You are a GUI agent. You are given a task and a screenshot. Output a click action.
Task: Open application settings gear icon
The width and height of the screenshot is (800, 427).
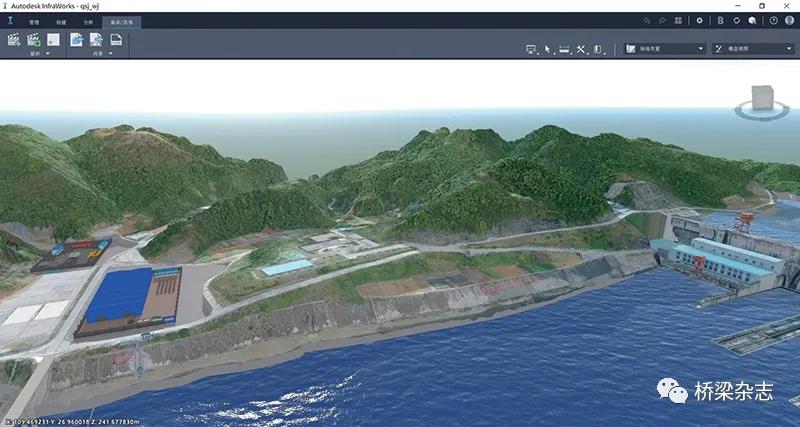699,20
